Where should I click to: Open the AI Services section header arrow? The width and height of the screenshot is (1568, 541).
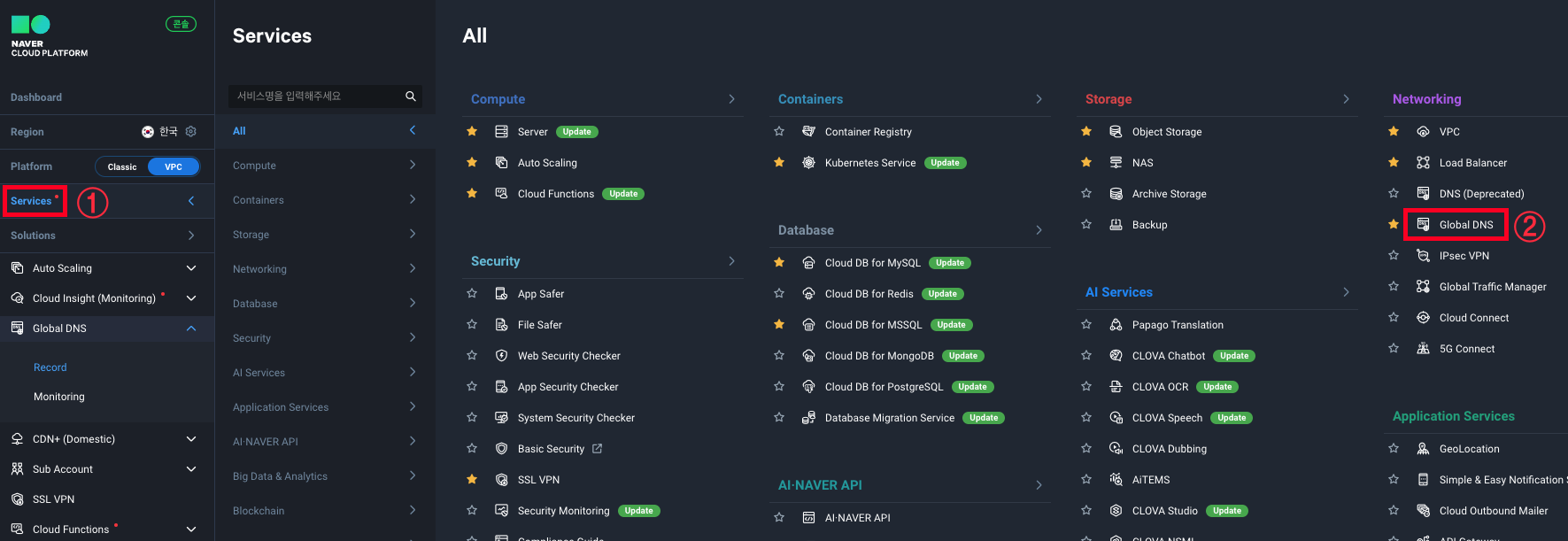(x=1346, y=292)
